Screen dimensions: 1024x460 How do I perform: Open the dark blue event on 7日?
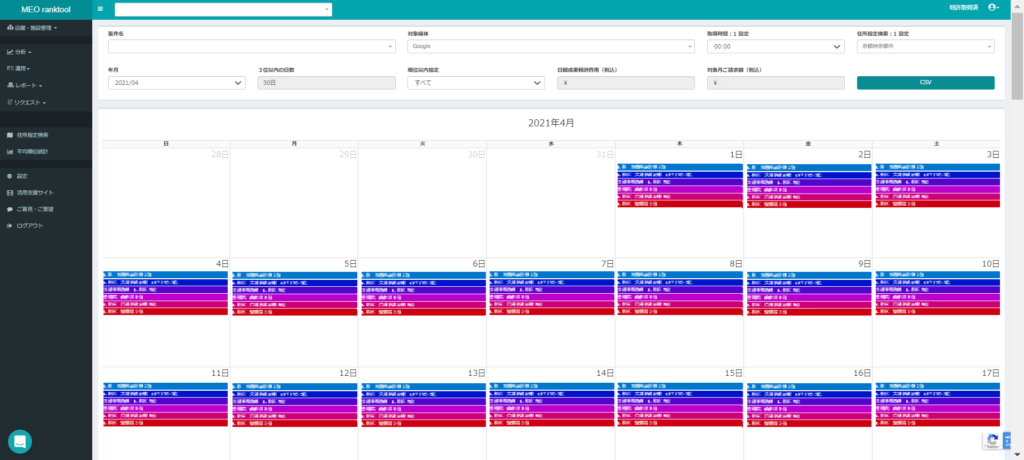[551, 282]
